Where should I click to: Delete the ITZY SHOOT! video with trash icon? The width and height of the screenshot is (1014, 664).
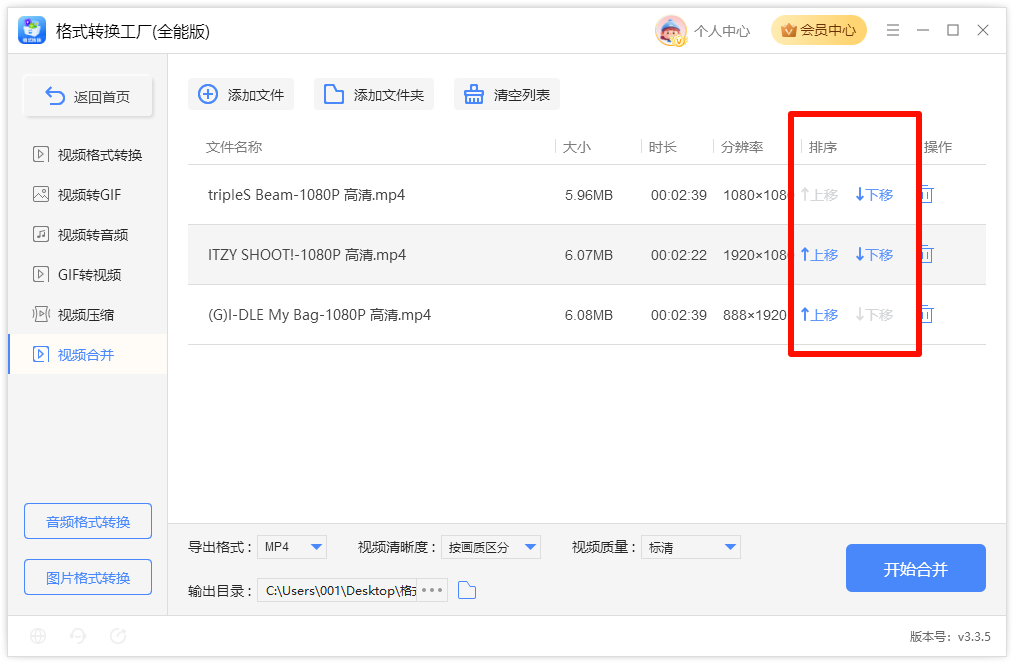click(927, 254)
